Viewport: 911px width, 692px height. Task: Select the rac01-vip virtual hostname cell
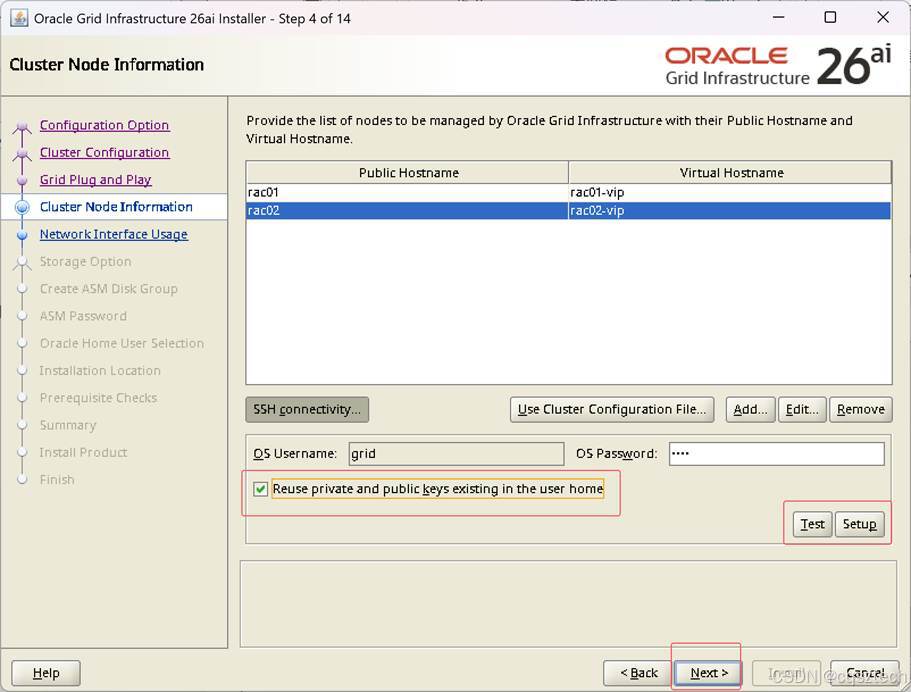(x=730, y=192)
